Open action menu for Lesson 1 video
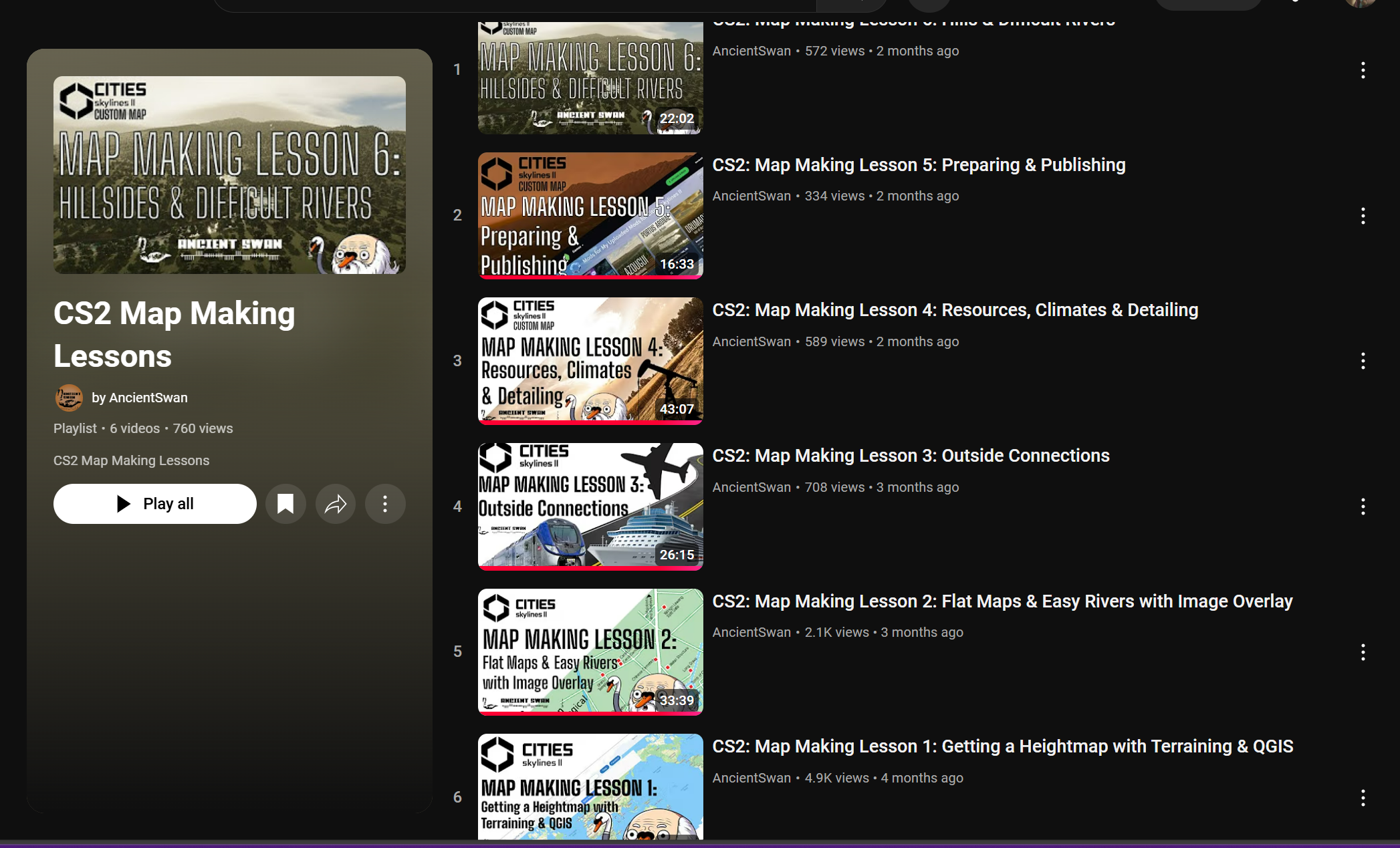Image resolution: width=1400 pixels, height=848 pixels. coord(1363,797)
